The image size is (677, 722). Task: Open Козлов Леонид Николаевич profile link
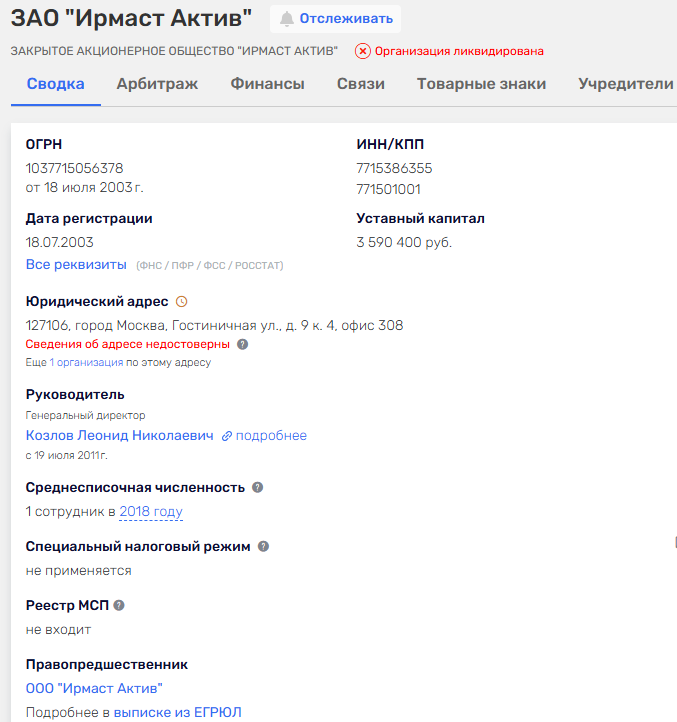click(x=120, y=436)
